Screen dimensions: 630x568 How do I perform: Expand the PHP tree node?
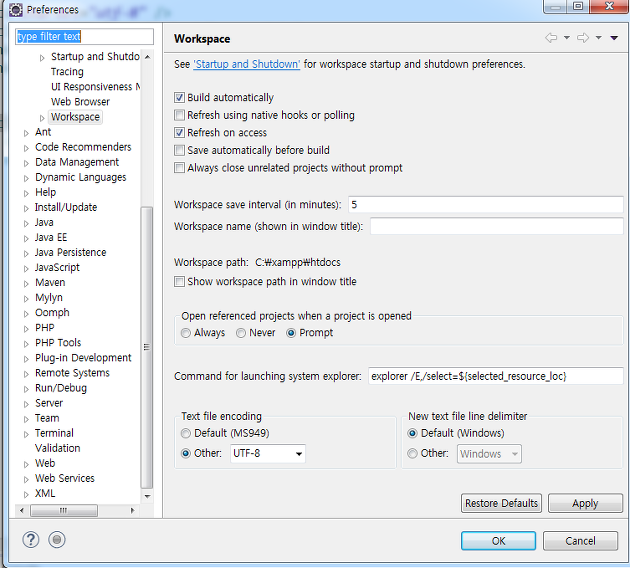pos(26,329)
